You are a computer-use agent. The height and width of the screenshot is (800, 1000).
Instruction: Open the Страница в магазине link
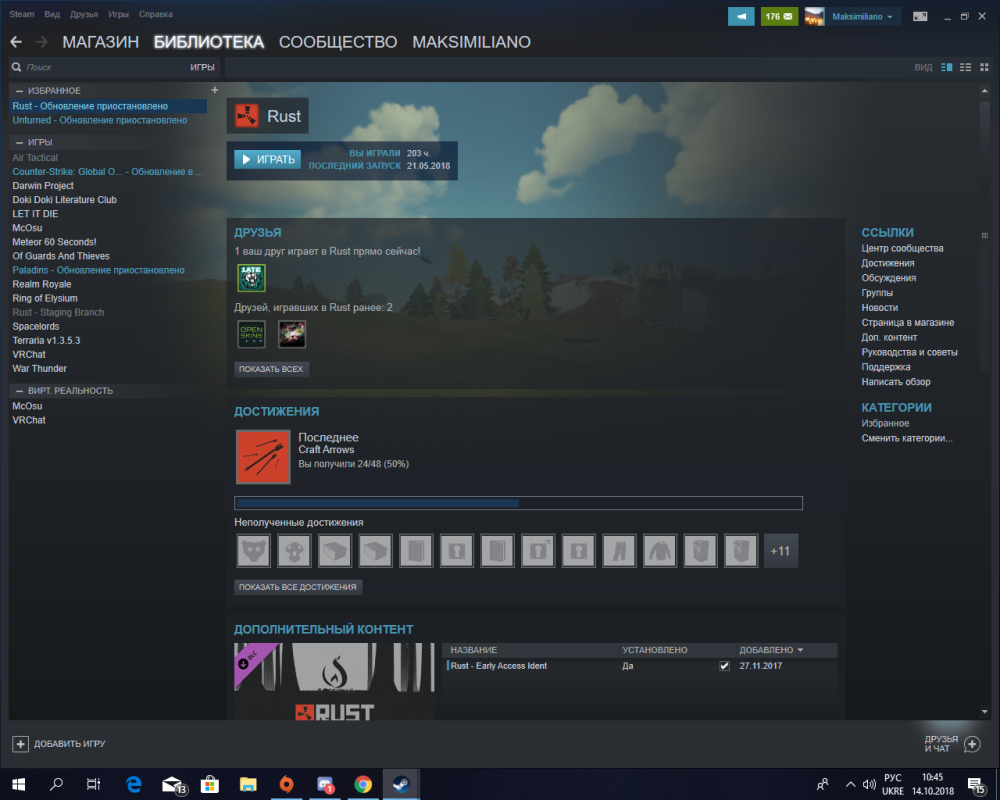click(x=908, y=322)
